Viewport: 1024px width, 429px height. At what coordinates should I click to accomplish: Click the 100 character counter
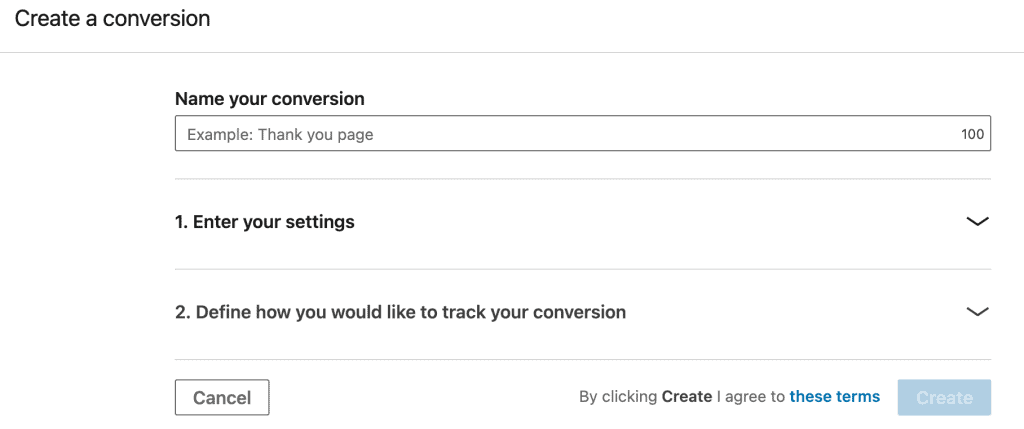point(972,135)
